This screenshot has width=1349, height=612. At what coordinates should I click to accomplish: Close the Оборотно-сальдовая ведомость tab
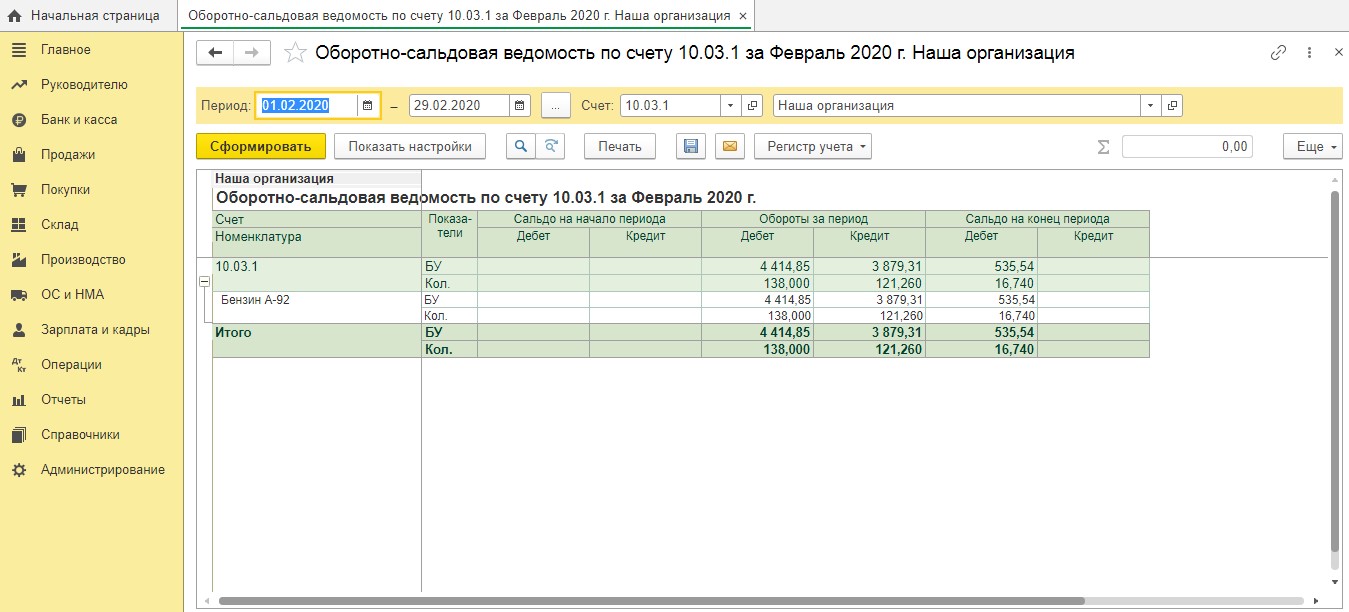coord(742,17)
